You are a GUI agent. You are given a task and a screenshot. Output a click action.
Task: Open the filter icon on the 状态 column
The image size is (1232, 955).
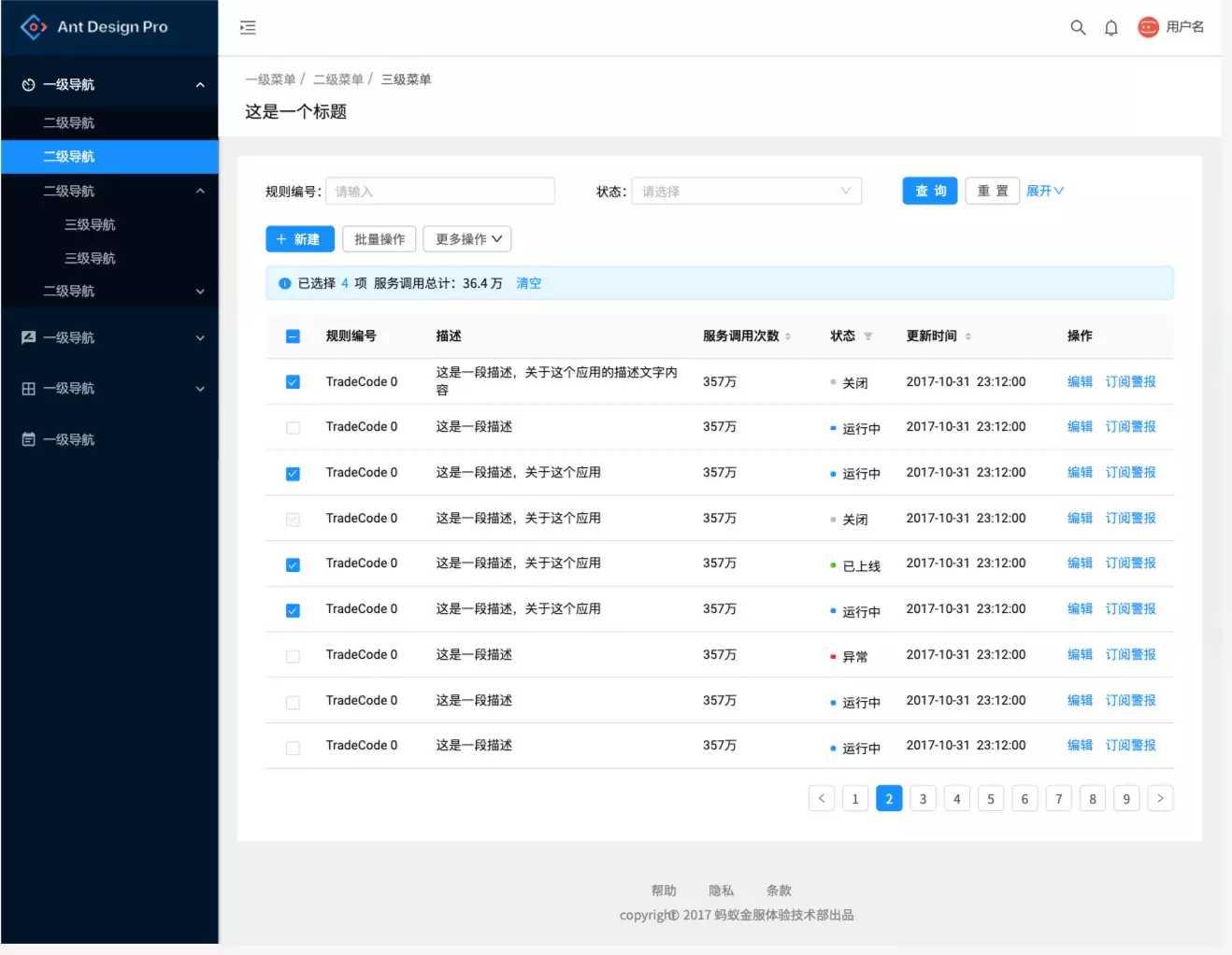(868, 336)
